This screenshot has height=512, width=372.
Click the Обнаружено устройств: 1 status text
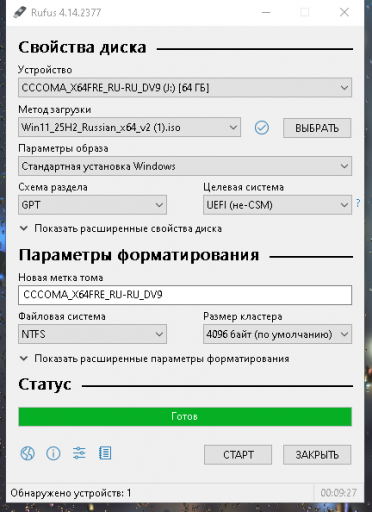pyautogui.click(x=71, y=493)
